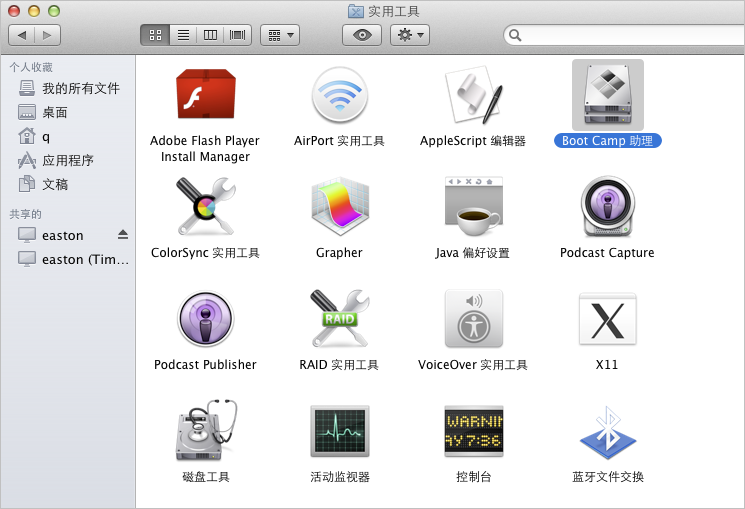Open the Grapher app icon
Screen dimensions: 745x509
tap(339, 206)
